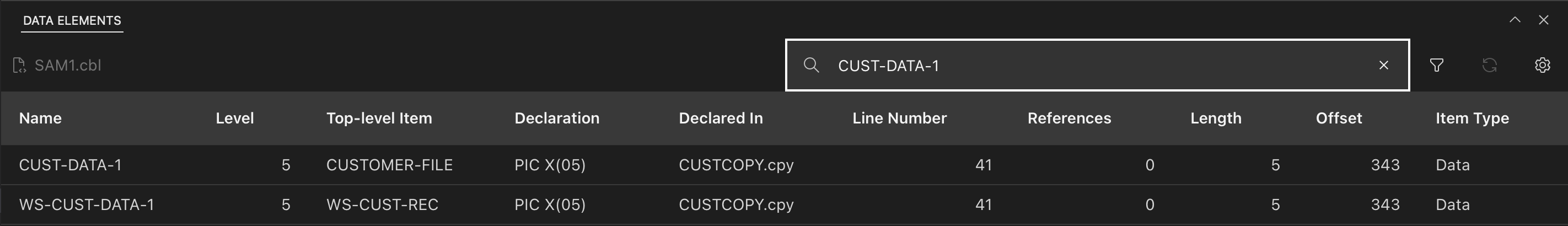Click the CUST-DATA-1 search input field
1568x226 pixels.
(x=1096, y=65)
